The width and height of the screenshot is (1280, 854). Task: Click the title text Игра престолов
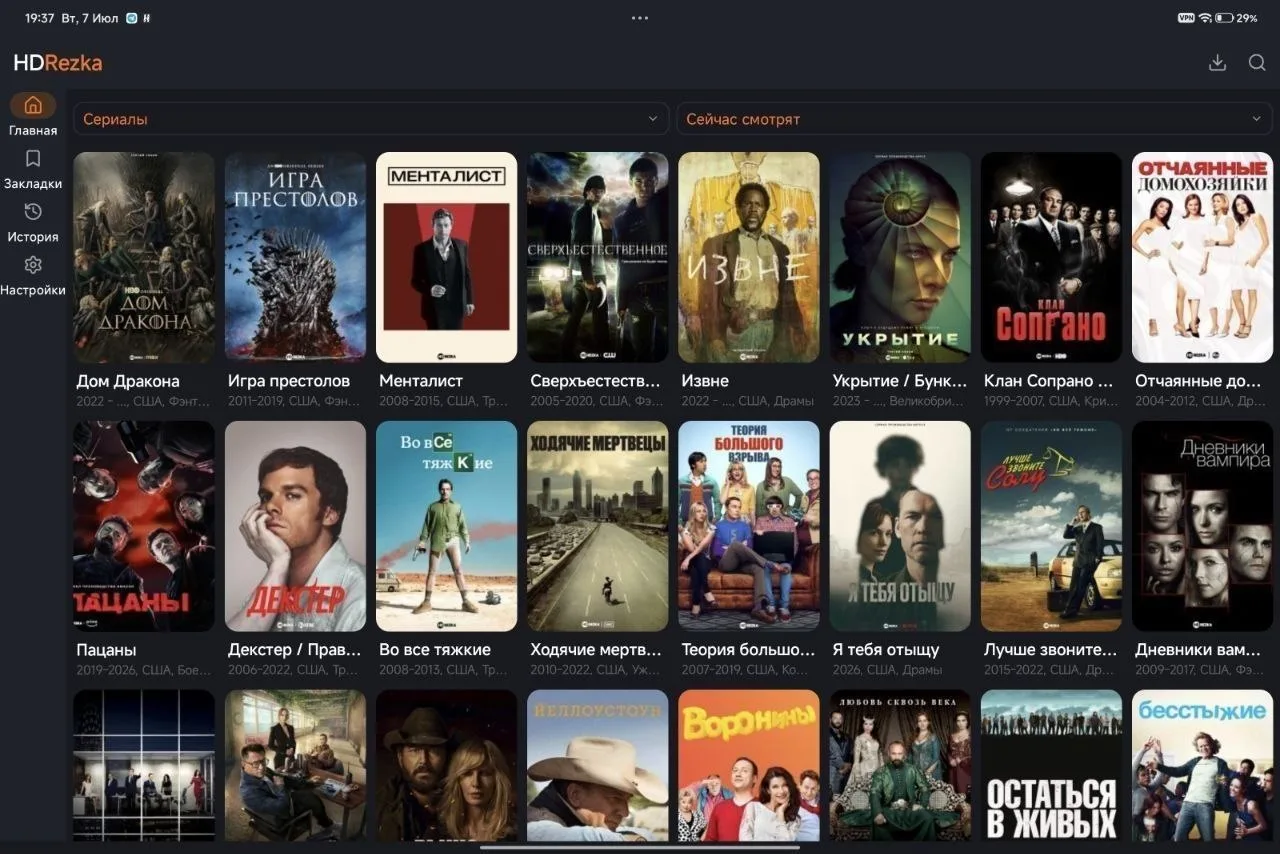[289, 381]
